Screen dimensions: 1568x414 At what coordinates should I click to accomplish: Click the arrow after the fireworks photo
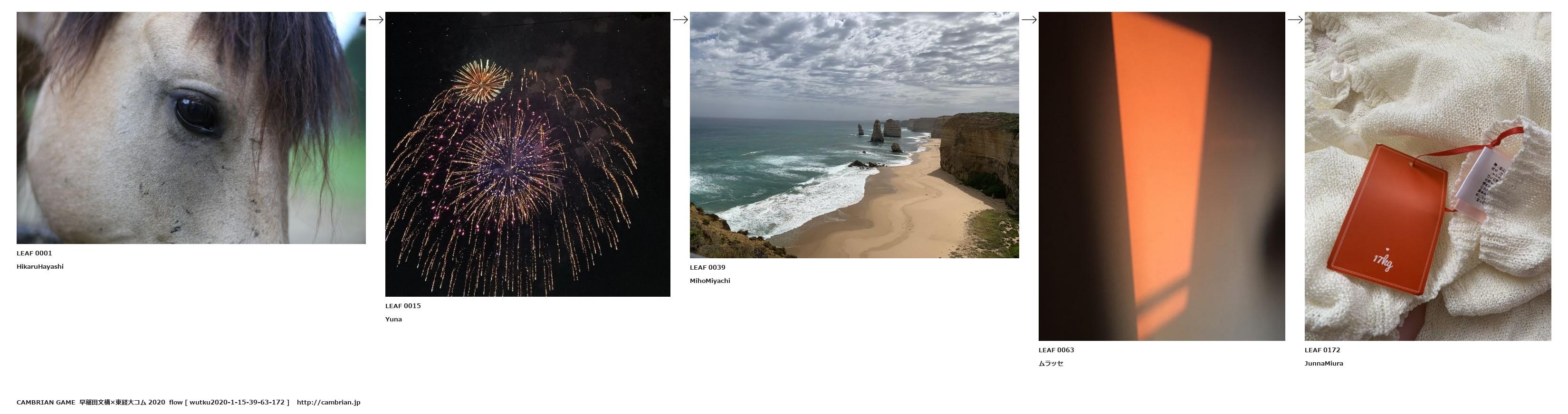pyautogui.click(x=680, y=19)
